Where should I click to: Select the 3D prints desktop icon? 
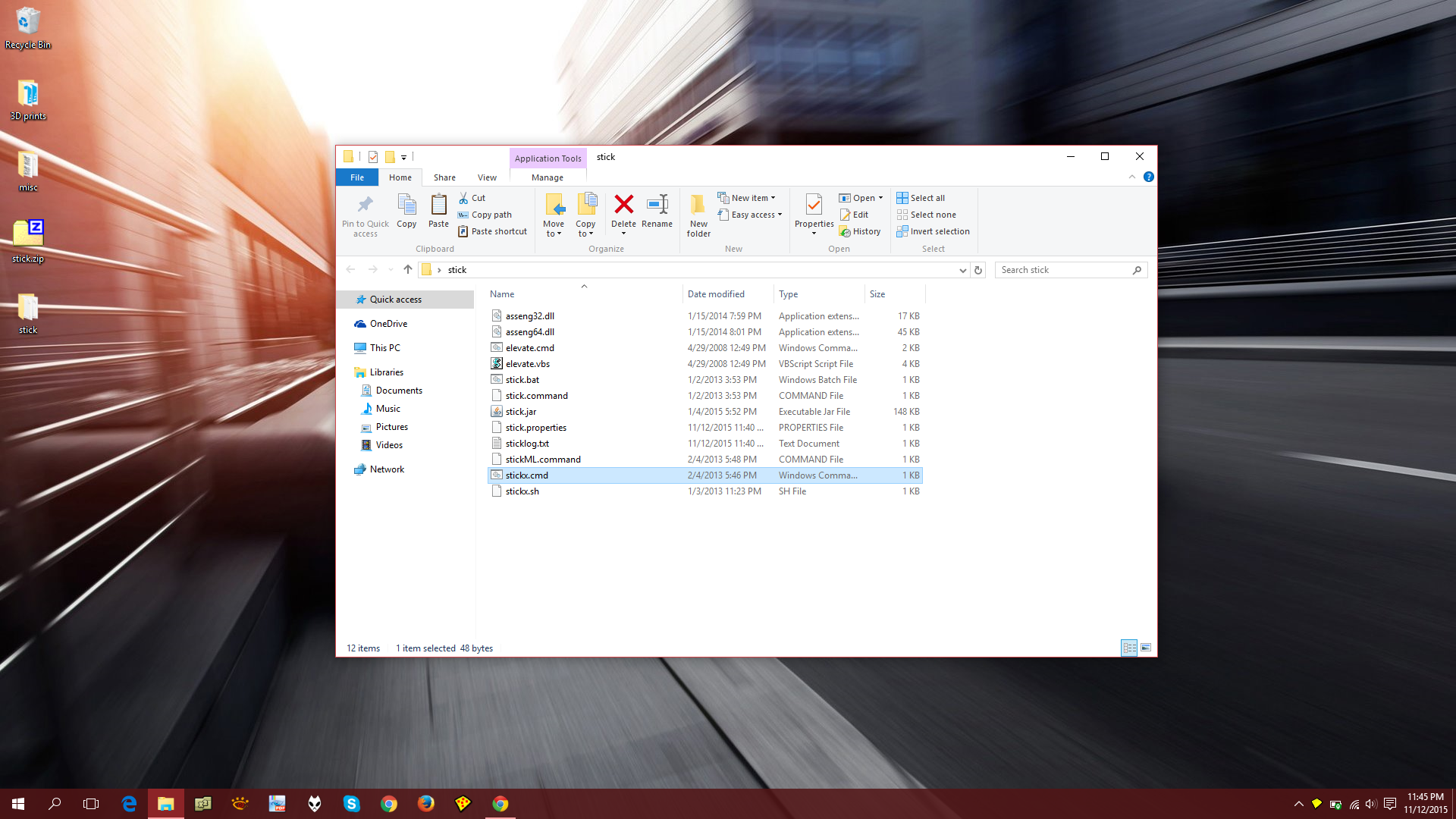pyautogui.click(x=28, y=100)
